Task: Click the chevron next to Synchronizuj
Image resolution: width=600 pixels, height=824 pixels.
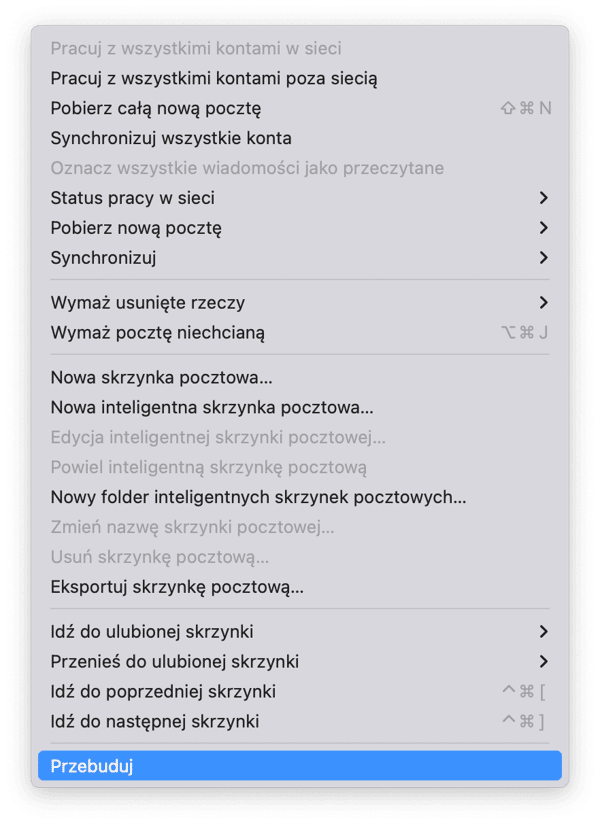Action: tap(544, 258)
